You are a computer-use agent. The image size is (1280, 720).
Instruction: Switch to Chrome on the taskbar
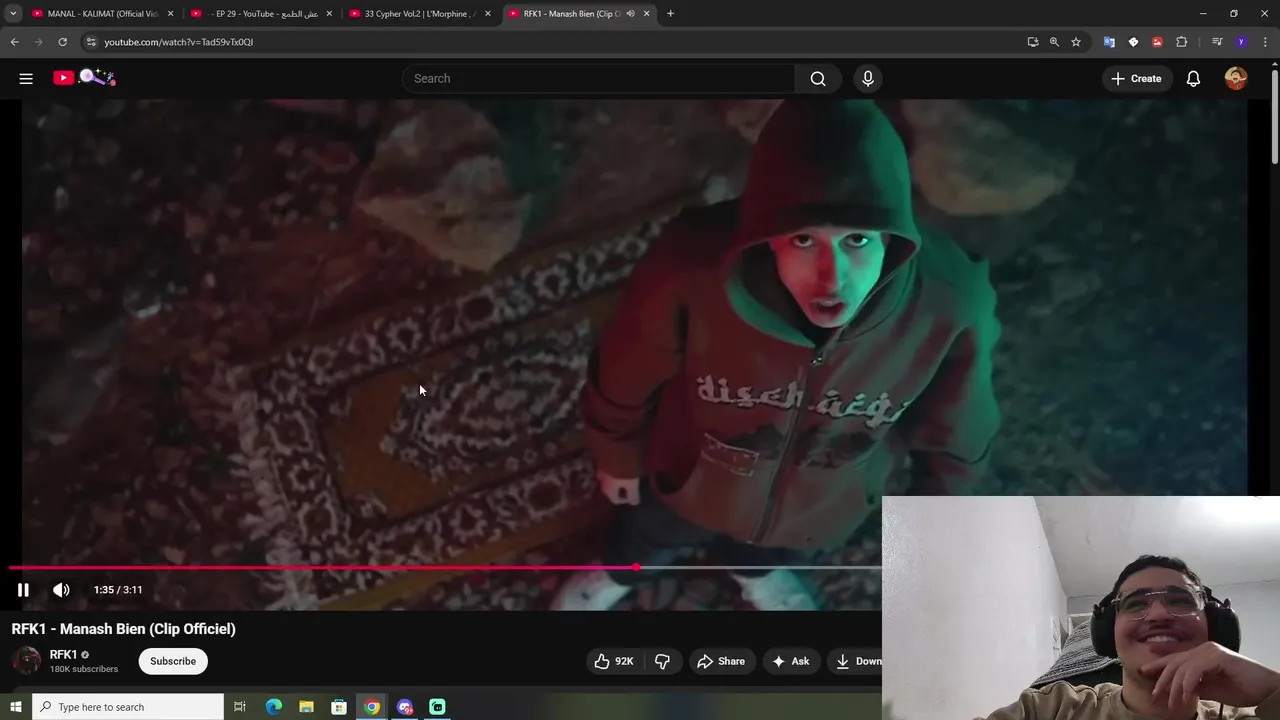pos(372,707)
